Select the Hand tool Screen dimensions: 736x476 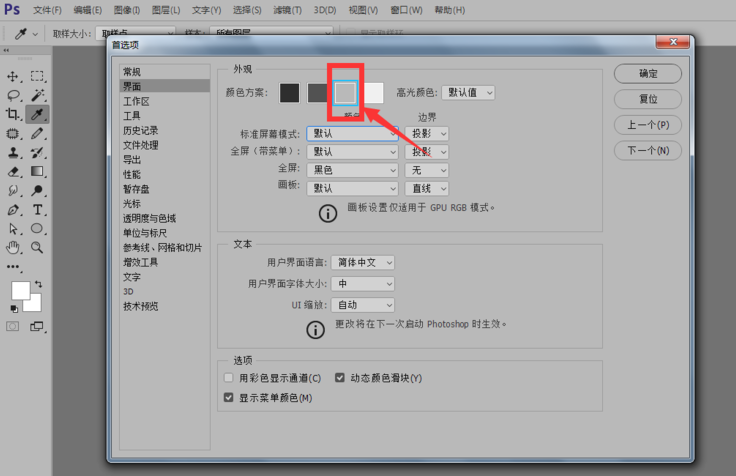click(x=13, y=247)
